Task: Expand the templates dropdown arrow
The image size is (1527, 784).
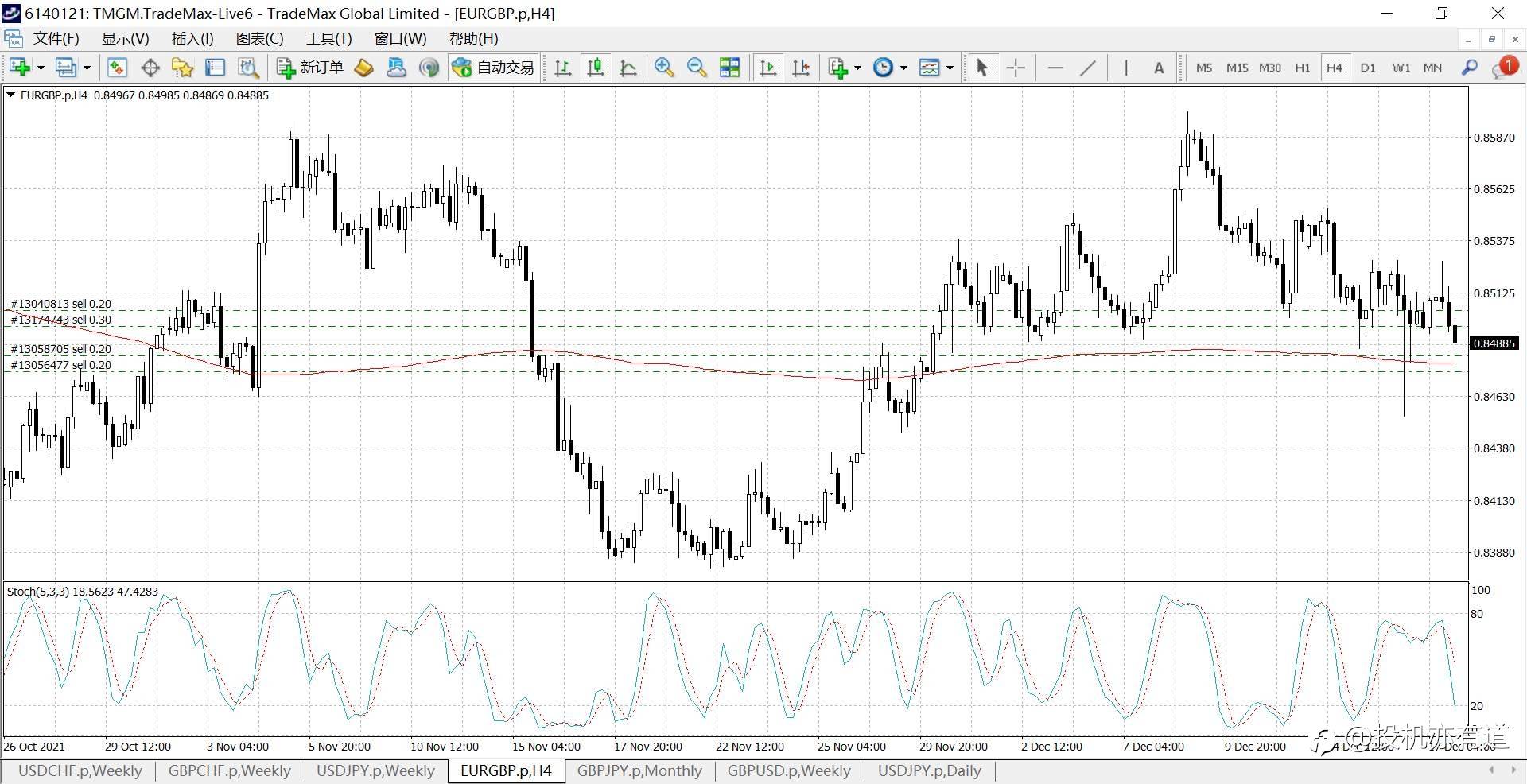Action: pos(950,68)
